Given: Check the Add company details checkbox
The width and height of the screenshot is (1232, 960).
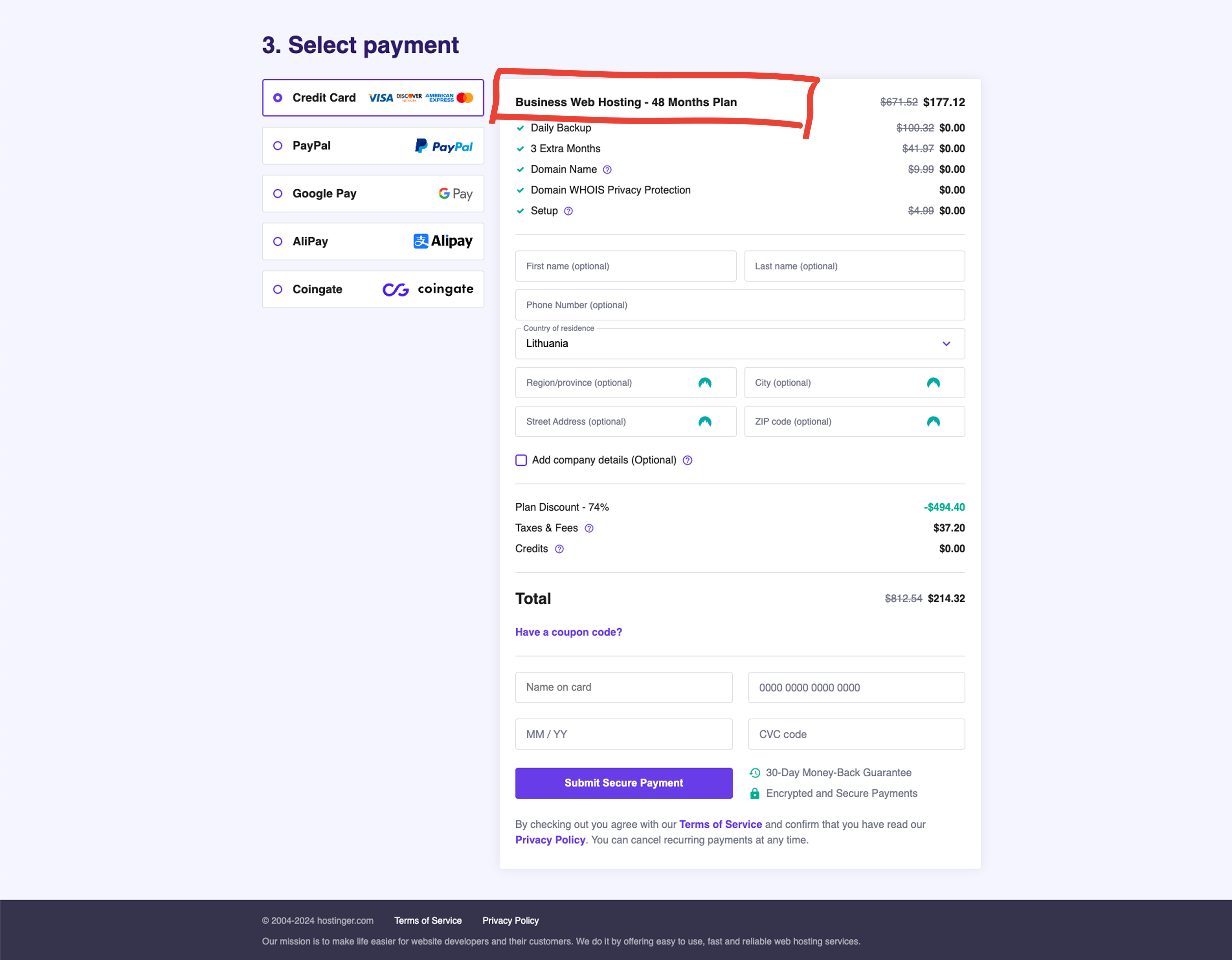Looking at the screenshot, I should (521, 460).
